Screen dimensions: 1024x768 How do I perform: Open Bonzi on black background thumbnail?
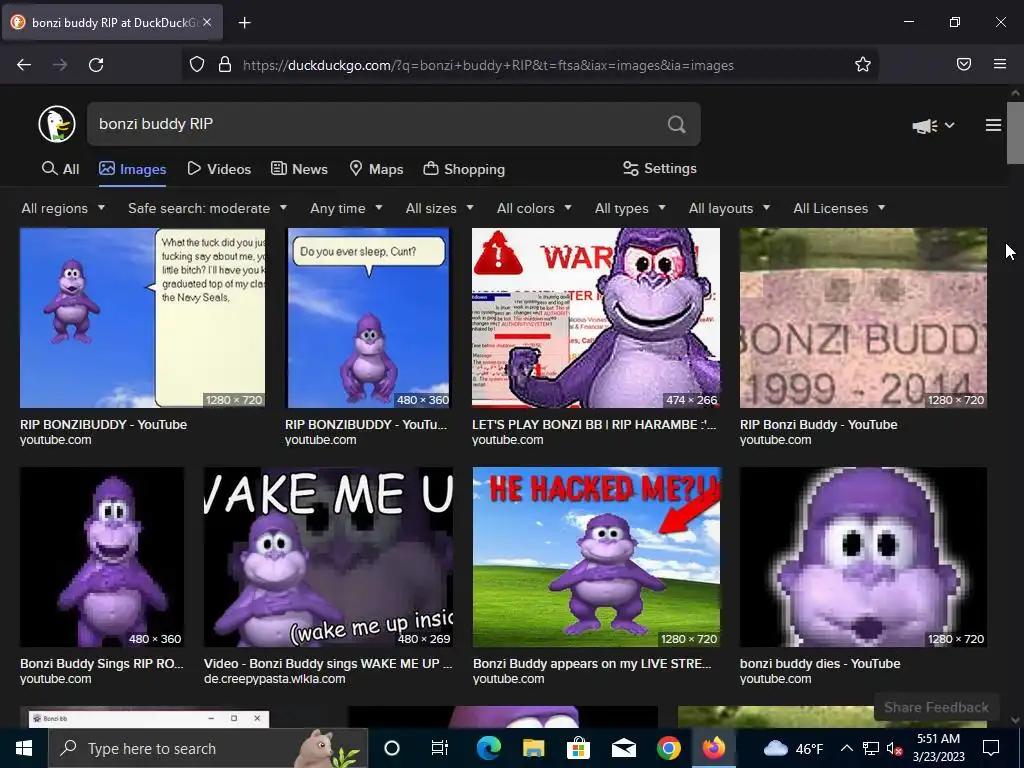(102, 557)
